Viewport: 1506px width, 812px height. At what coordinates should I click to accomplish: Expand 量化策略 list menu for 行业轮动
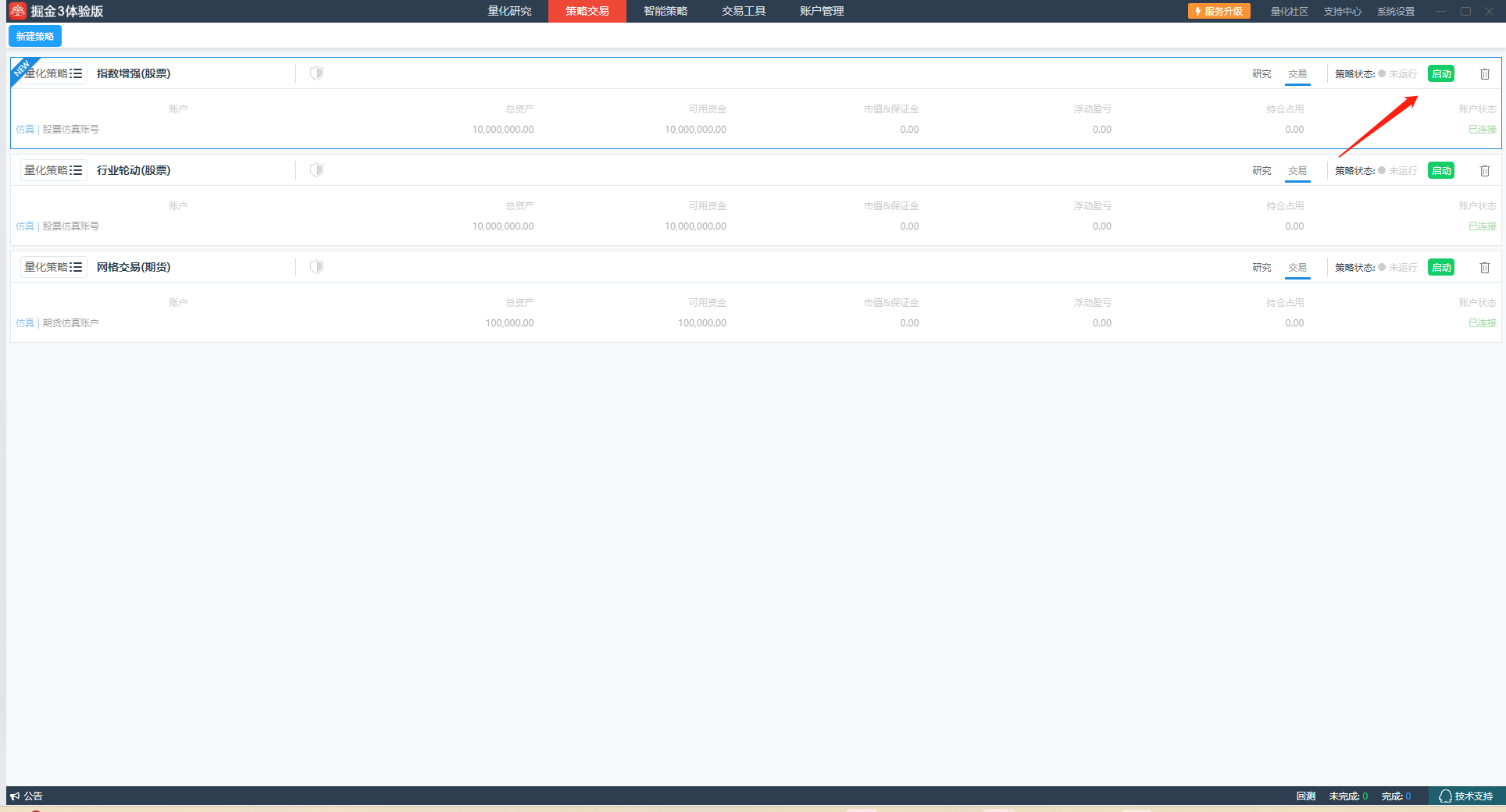point(76,170)
